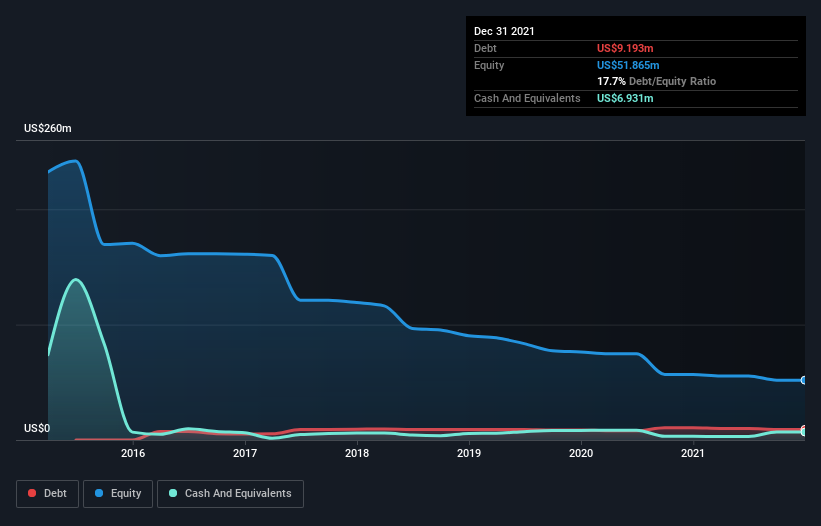
Task: Click the blue Equity legend dot
Action: coord(99,493)
